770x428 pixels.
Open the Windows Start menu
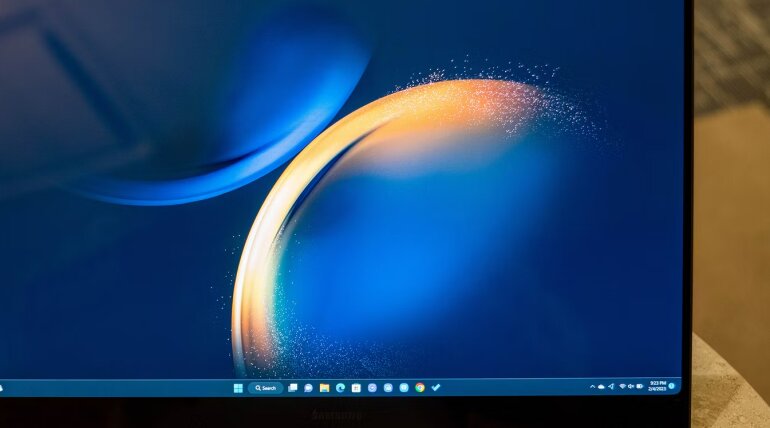(238, 388)
